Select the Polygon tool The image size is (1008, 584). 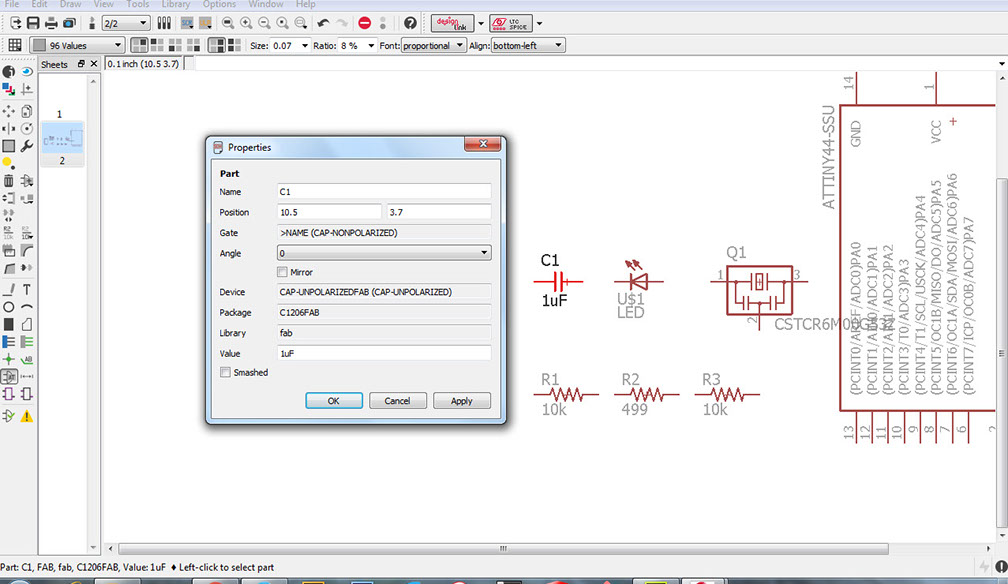26,324
